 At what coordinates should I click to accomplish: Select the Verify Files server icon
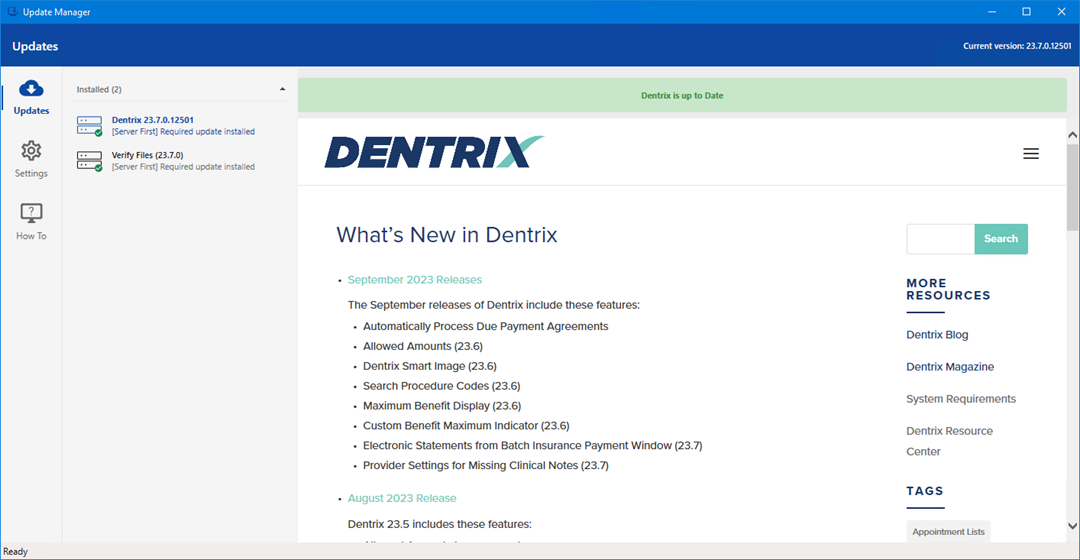click(90, 161)
